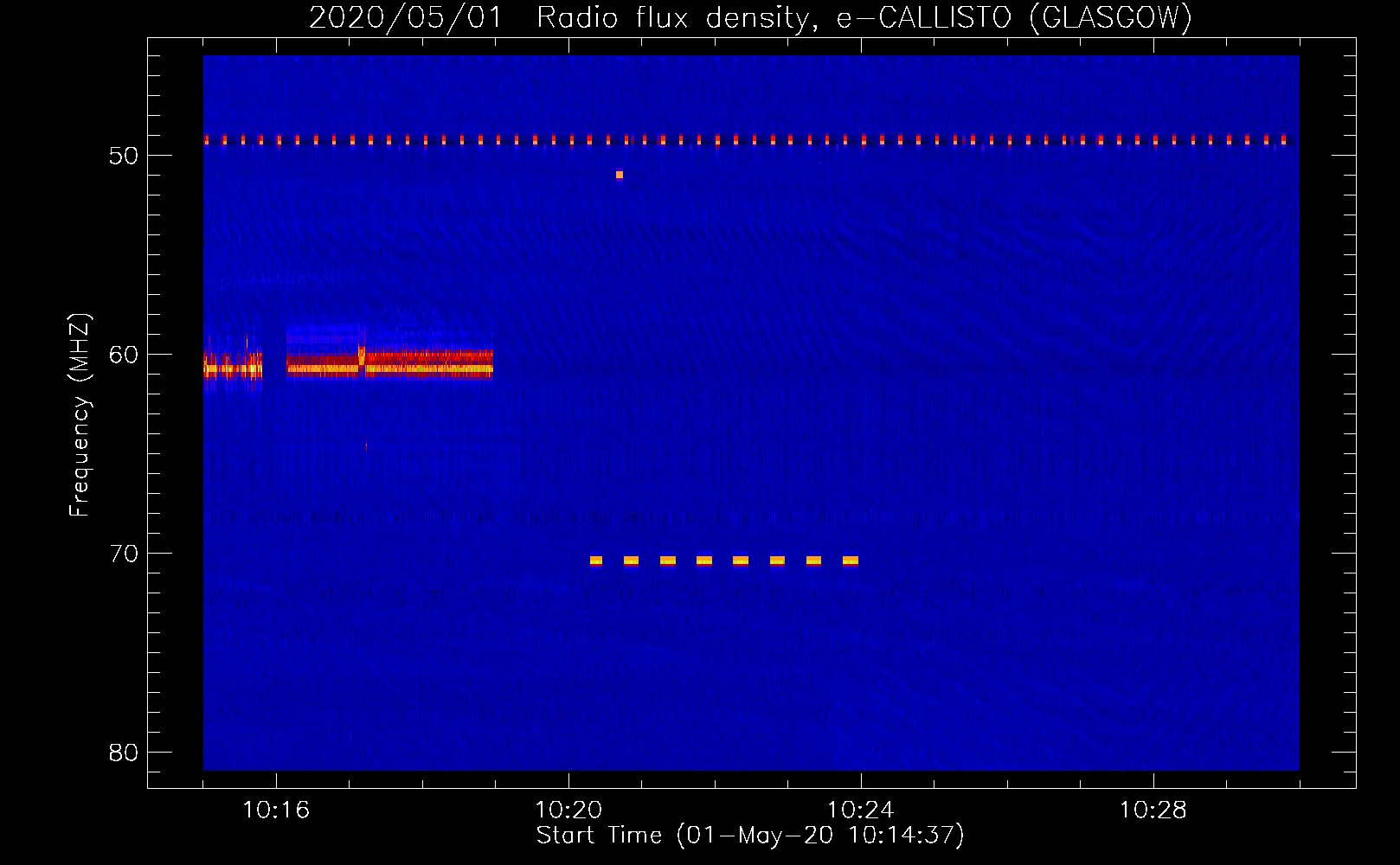Click the long red emission band near 61 MHz
This screenshot has height=865, width=1400.
tap(390, 363)
